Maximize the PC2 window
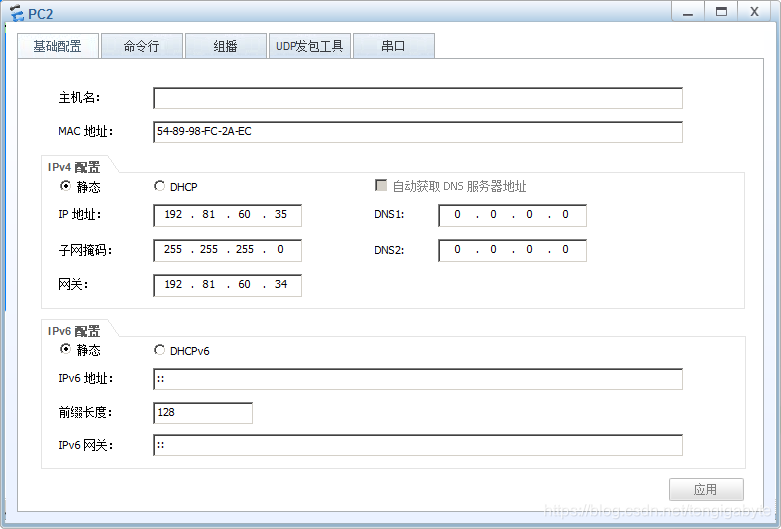The image size is (781, 529). (x=721, y=12)
